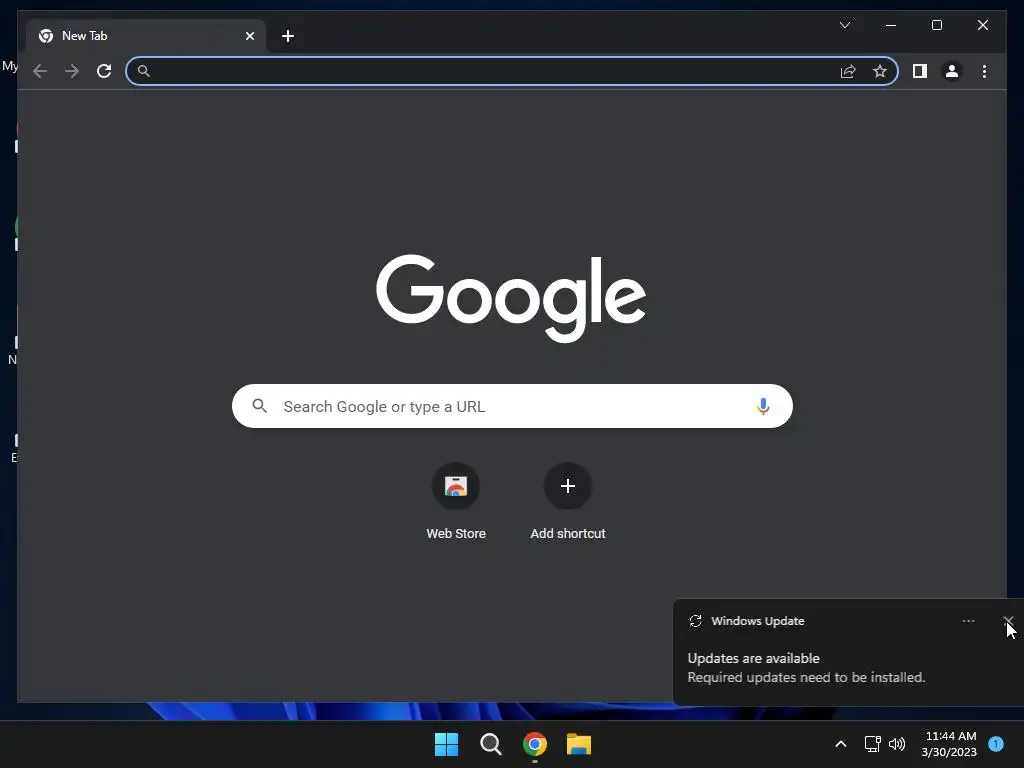The image size is (1024, 768).
Task: Click the Chrome back navigation arrow
Action: click(x=40, y=71)
